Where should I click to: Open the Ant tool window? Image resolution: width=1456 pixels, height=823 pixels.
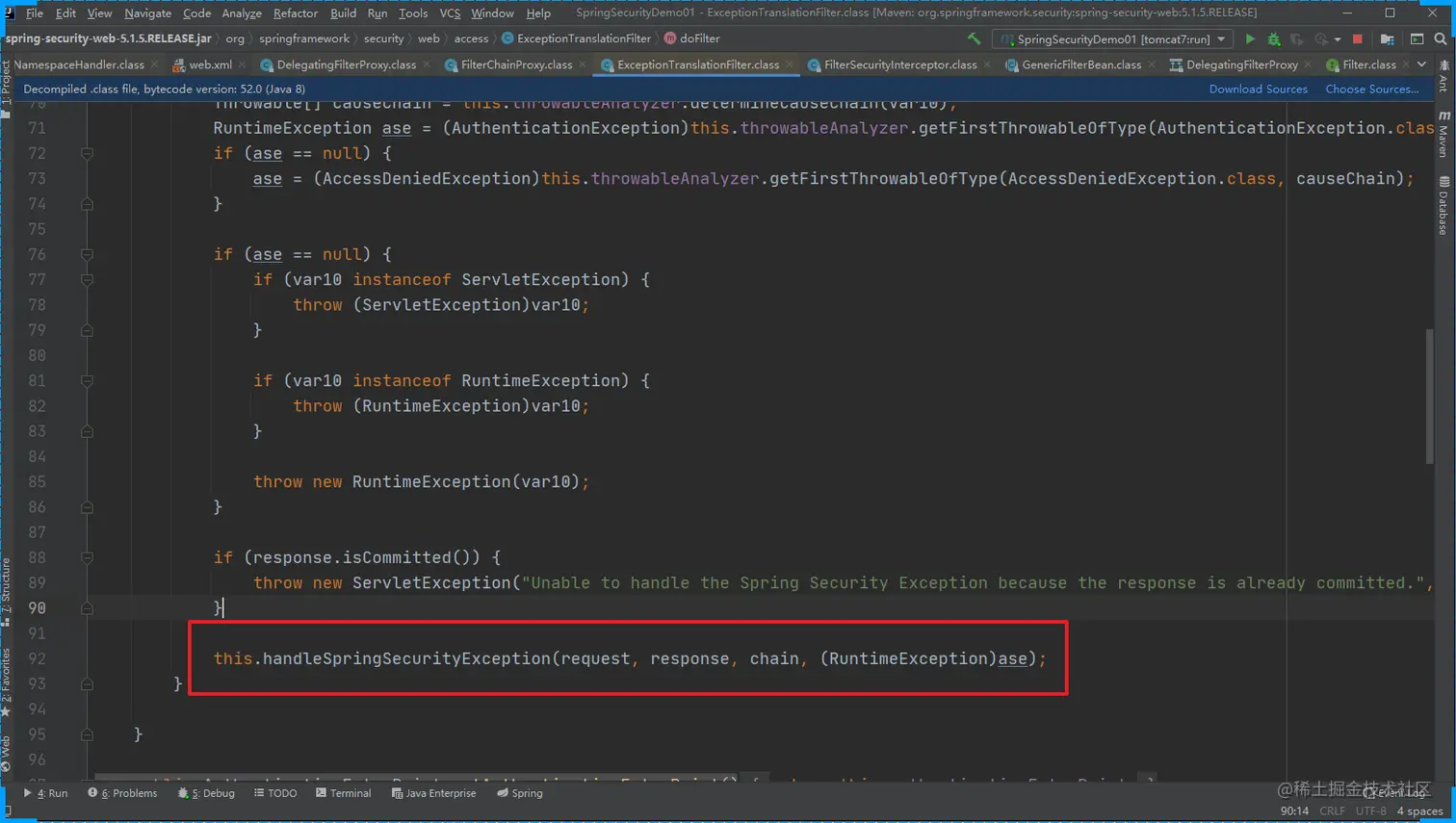coord(1443,76)
